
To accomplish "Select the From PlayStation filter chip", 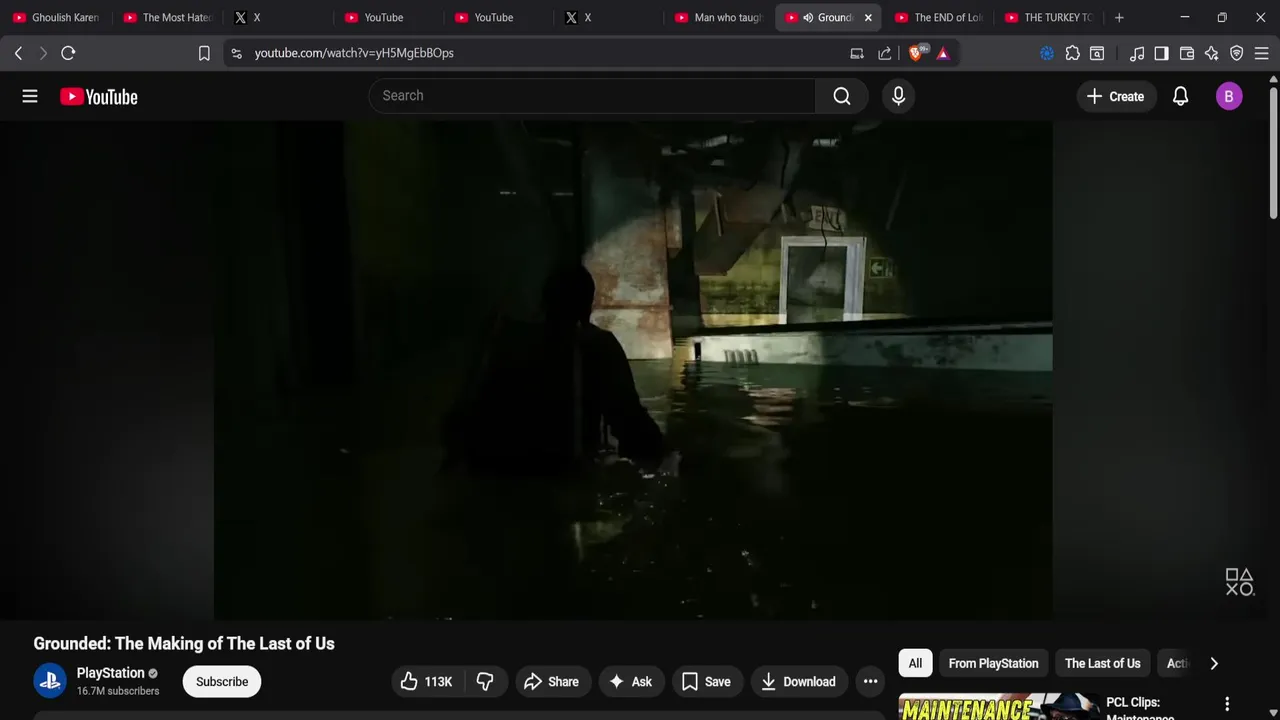I will (993, 663).
